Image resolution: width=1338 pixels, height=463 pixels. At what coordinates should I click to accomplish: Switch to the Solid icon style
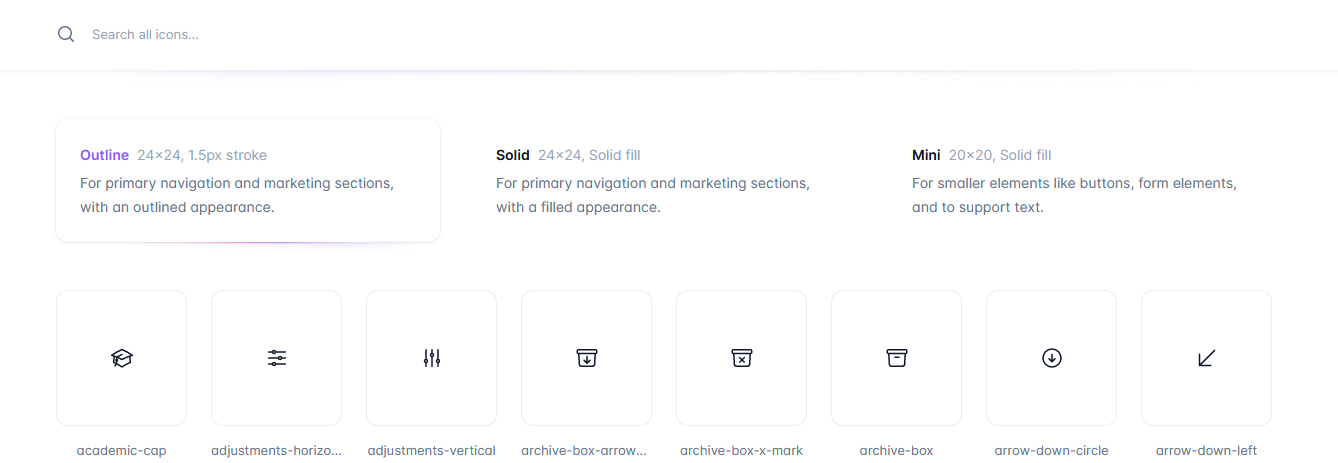(x=663, y=180)
